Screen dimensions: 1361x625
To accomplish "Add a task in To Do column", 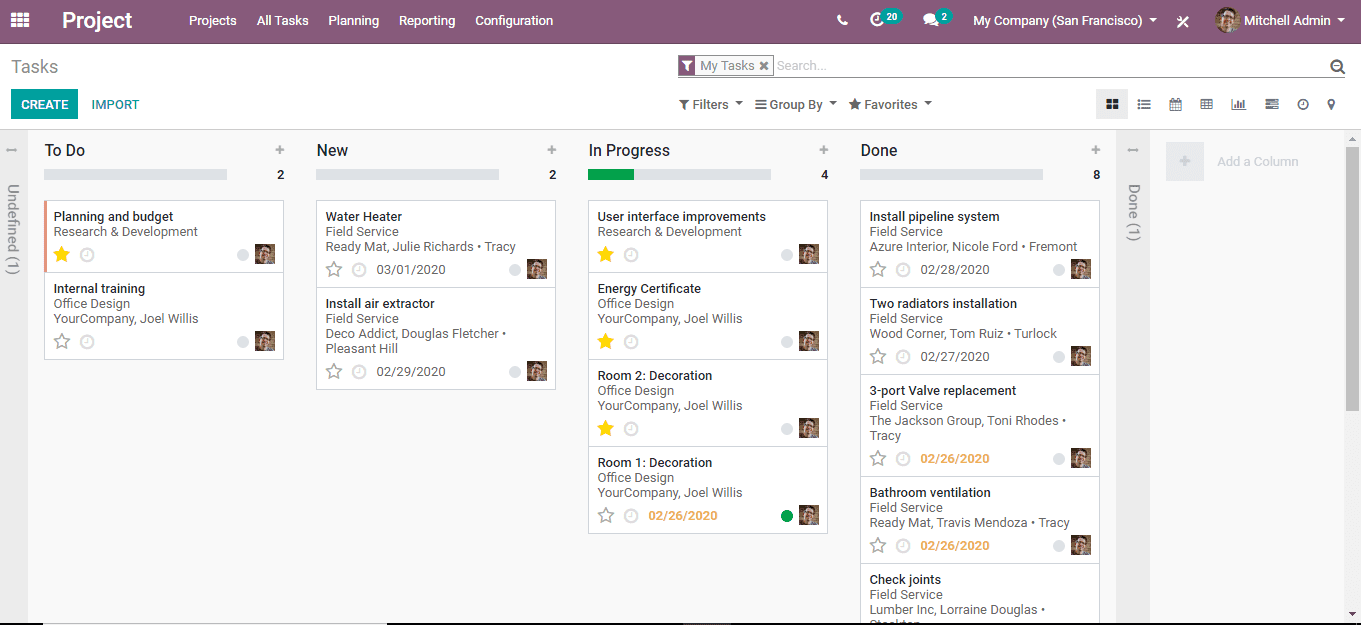I will [x=280, y=150].
